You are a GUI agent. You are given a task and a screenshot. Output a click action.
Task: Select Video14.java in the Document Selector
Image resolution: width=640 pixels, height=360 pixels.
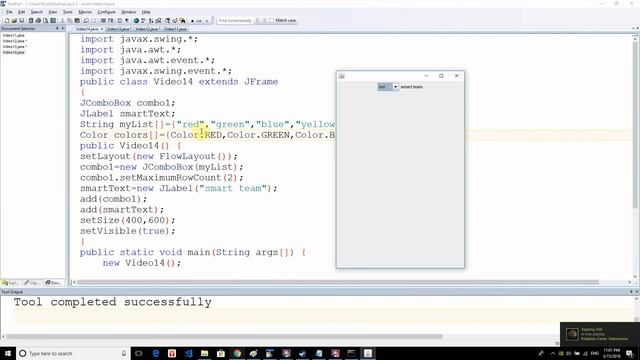(13, 52)
